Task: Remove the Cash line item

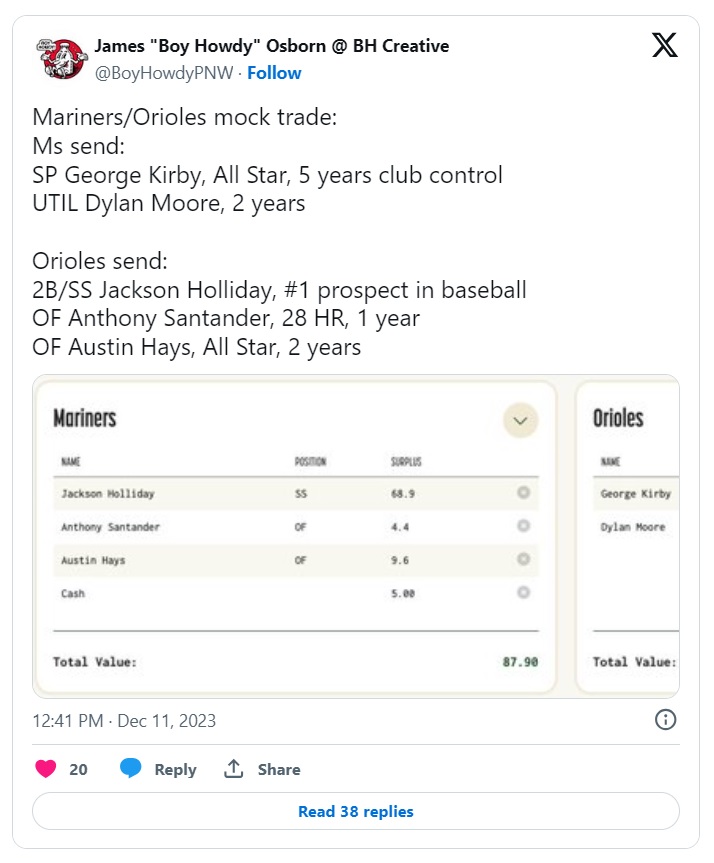Action: pyautogui.click(x=522, y=592)
